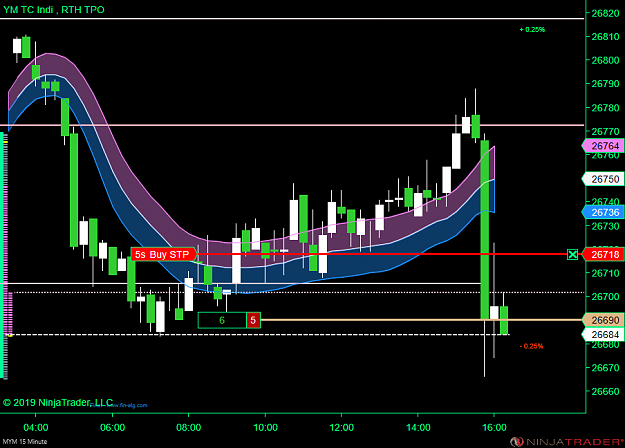The width and height of the screenshot is (625, 448).
Task: Click the 16:00 time axis label
Action: click(x=494, y=428)
